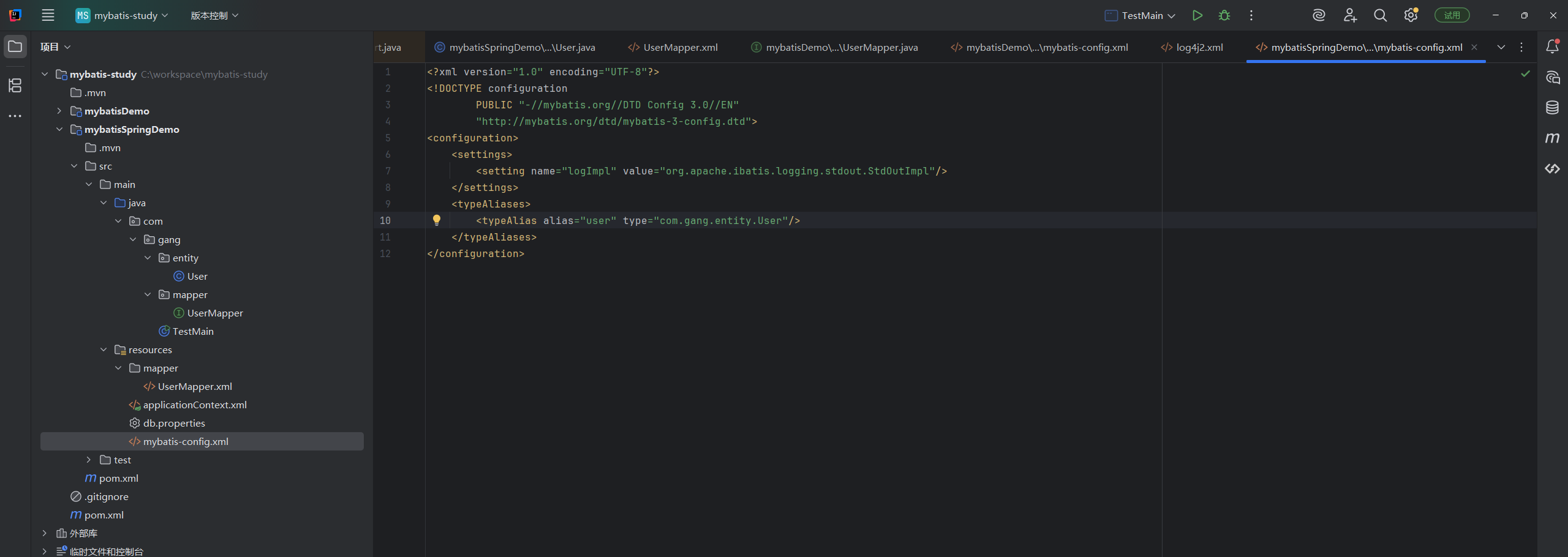
Task: Open TestMain run configuration dropdown
Action: point(1140,15)
